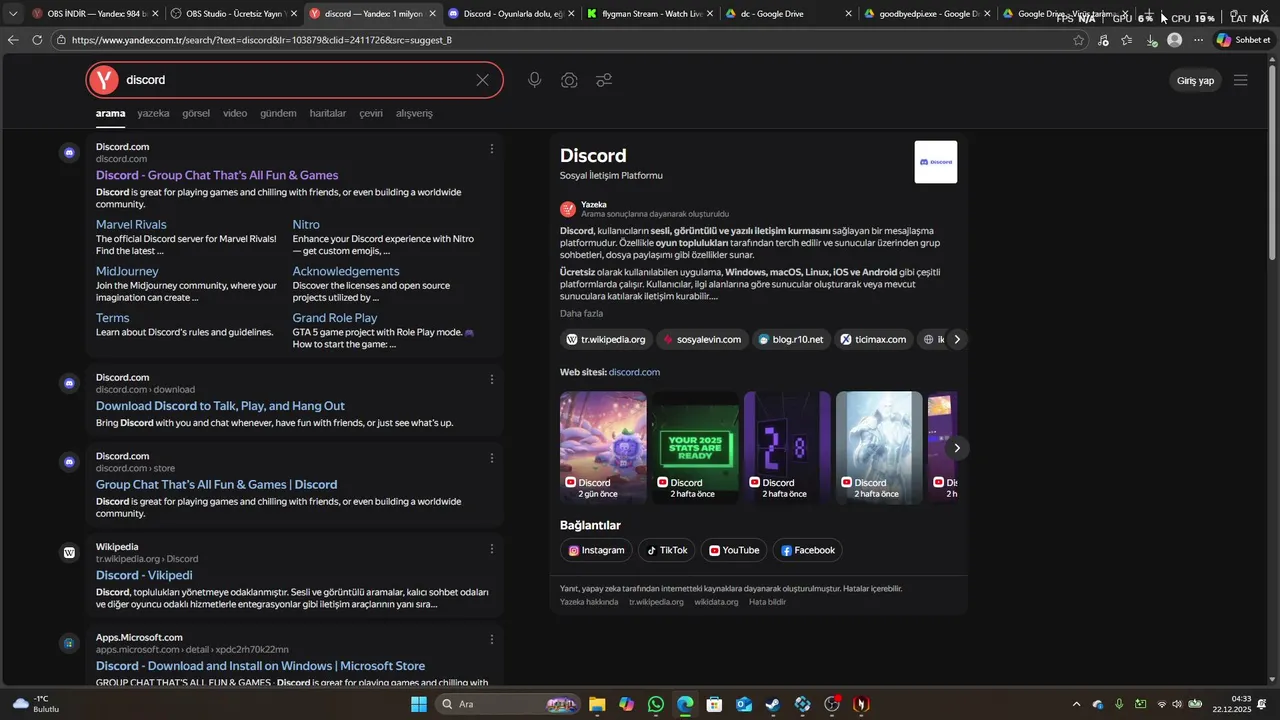Screen dimensions: 1280x720
Task: Click the taskbar Ara search box
Action: pos(509,704)
